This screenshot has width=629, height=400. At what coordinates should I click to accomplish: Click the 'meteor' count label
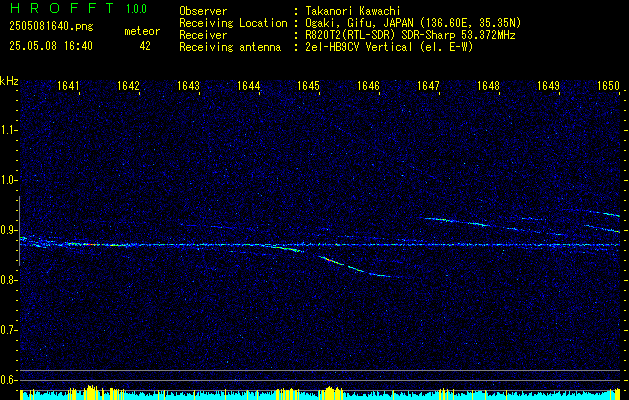(142, 31)
